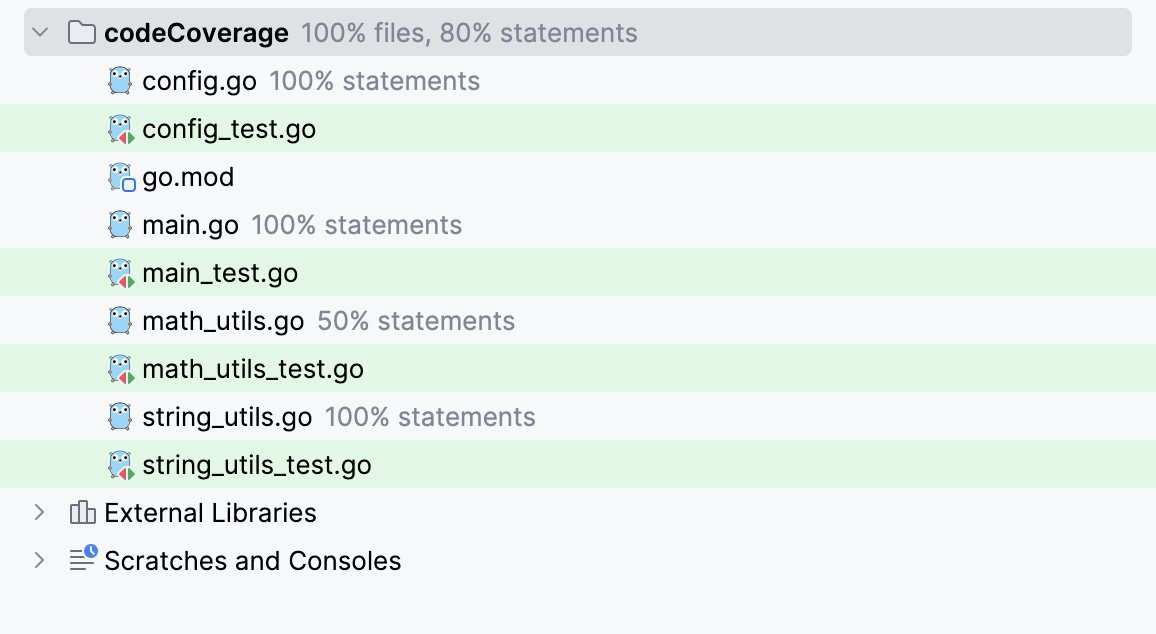Click the test file icon beside config_test.go
The image size is (1156, 634).
pos(119,128)
